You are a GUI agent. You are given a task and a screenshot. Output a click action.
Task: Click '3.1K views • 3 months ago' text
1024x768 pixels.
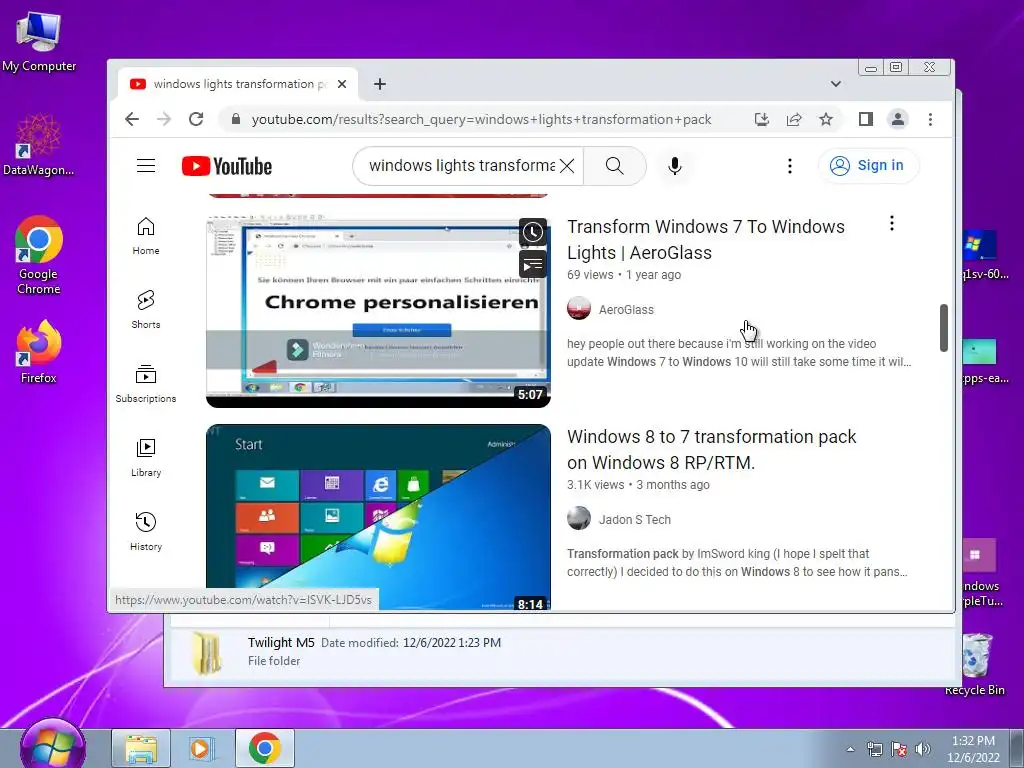(x=638, y=485)
